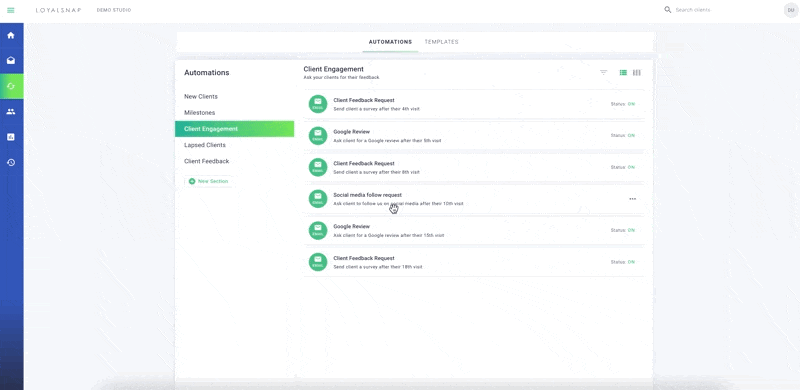This screenshot has height=390, width=800.
Task: Open 'Ask client for a Google review after their 5th visit'
Action: tap(387, 141)
